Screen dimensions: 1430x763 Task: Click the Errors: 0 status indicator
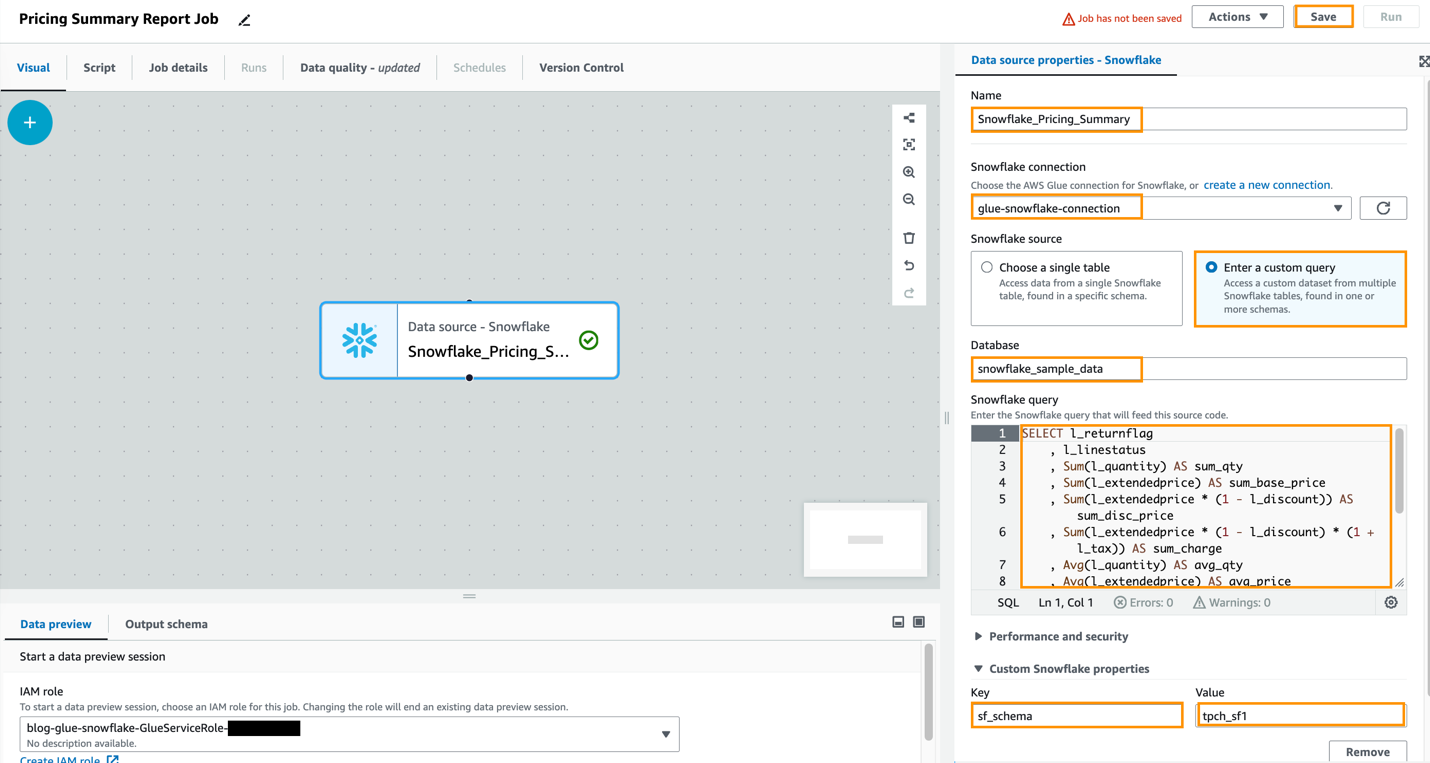(1143, 603)
